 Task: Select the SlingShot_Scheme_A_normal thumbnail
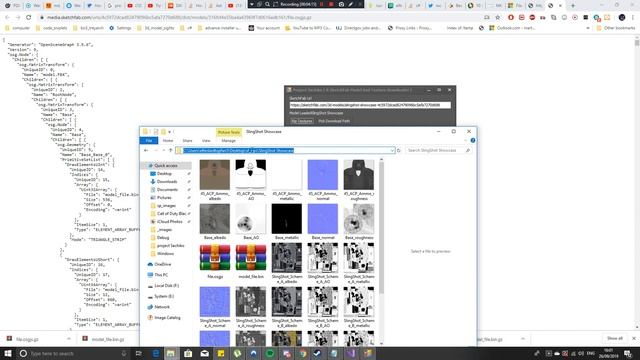pyautogui.click(x=215, y=302)
